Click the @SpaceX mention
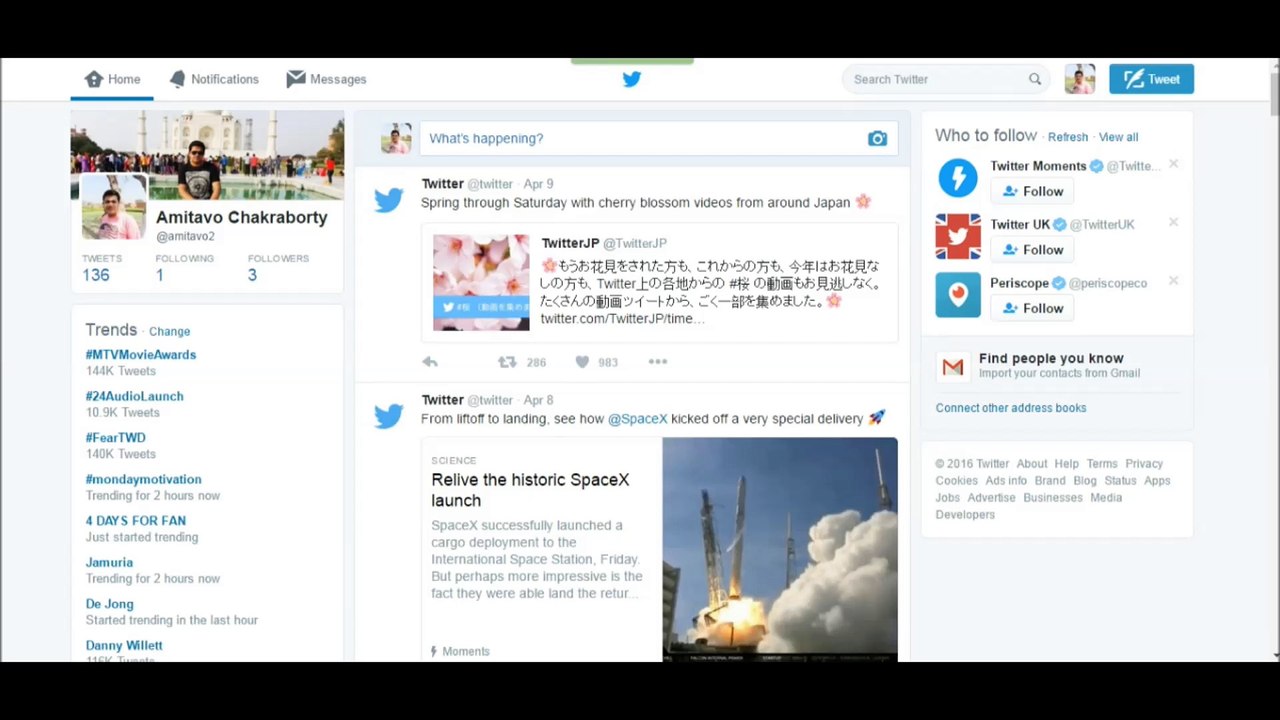The width and height of the screenshot is (1280, 720). click(637, 418)
